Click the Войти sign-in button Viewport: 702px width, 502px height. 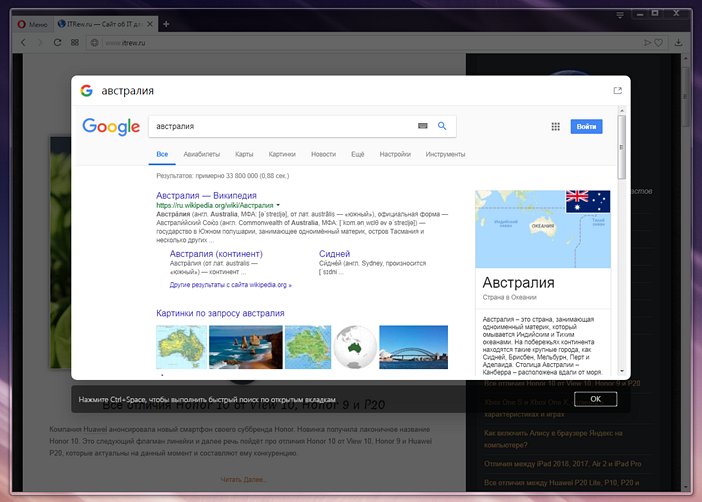click(x=586, y=127)
